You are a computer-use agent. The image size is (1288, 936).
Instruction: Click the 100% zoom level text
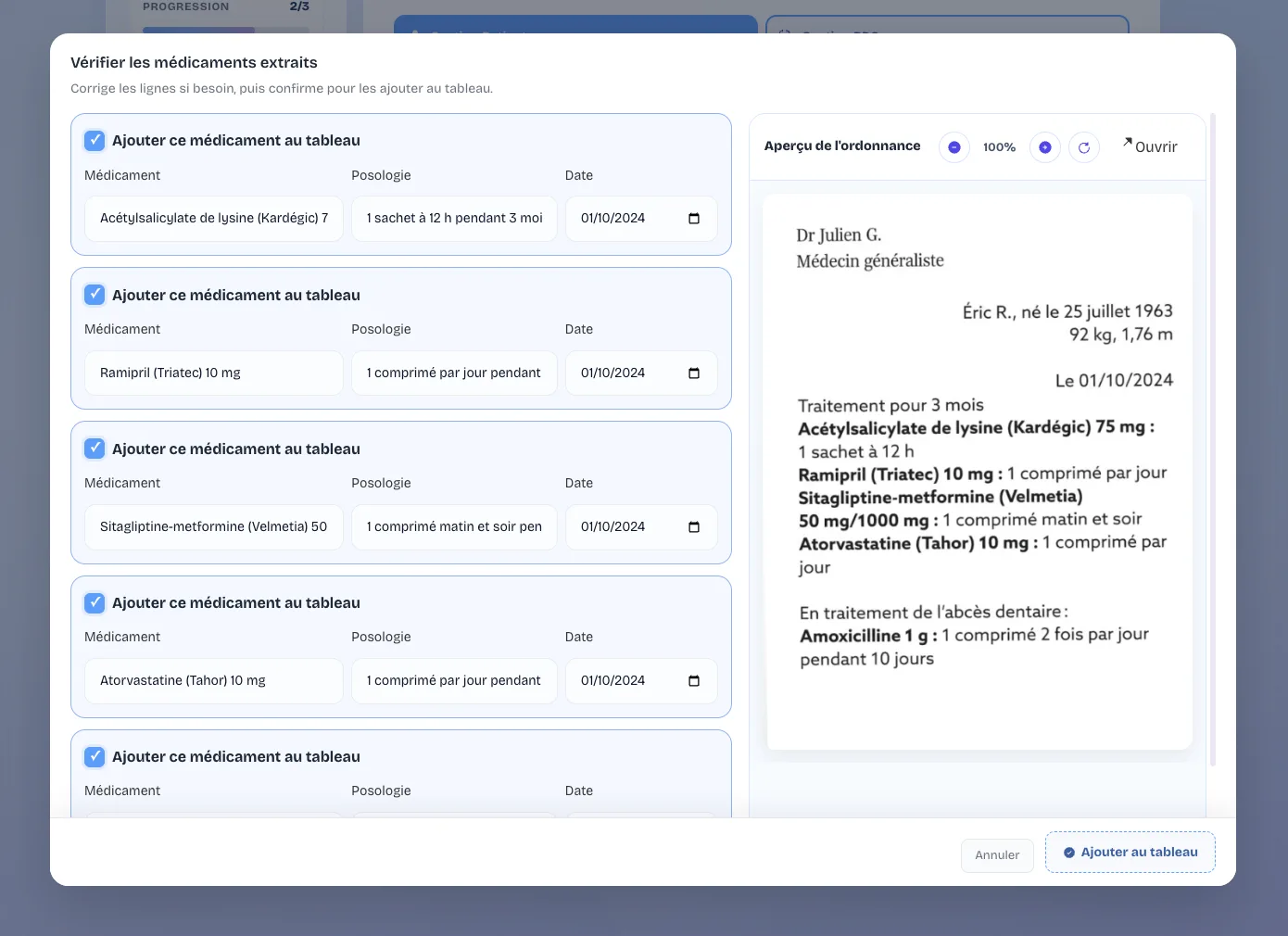pyautogui.click(x=999, y=147)
